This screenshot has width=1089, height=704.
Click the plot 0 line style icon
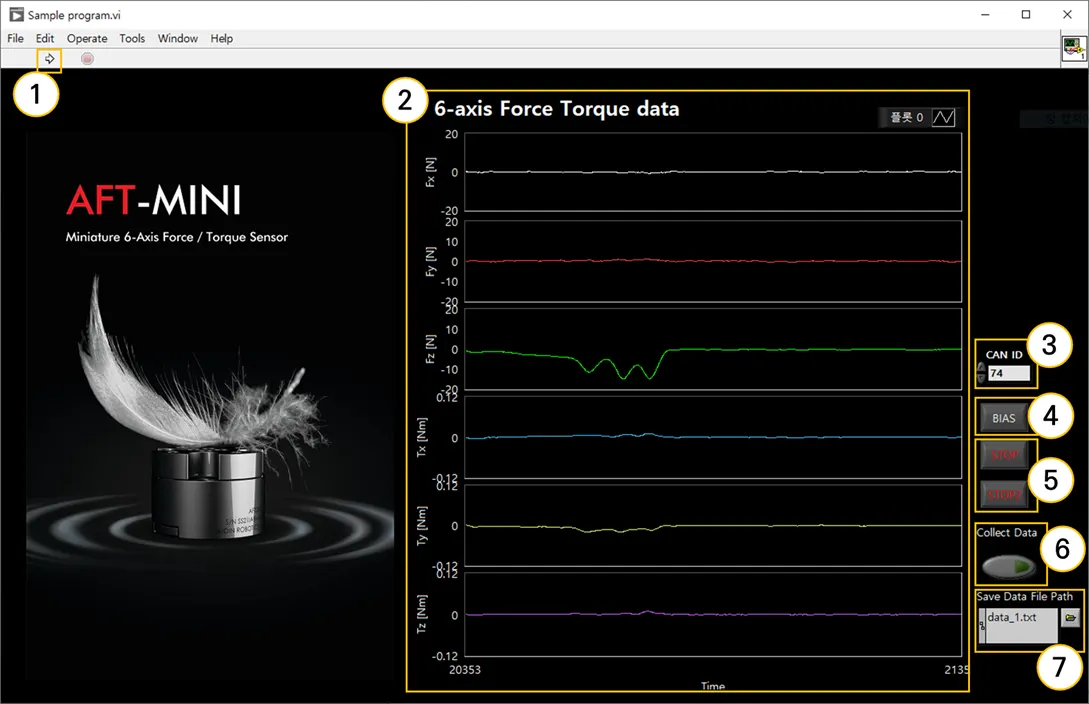[x=943, y=117]
